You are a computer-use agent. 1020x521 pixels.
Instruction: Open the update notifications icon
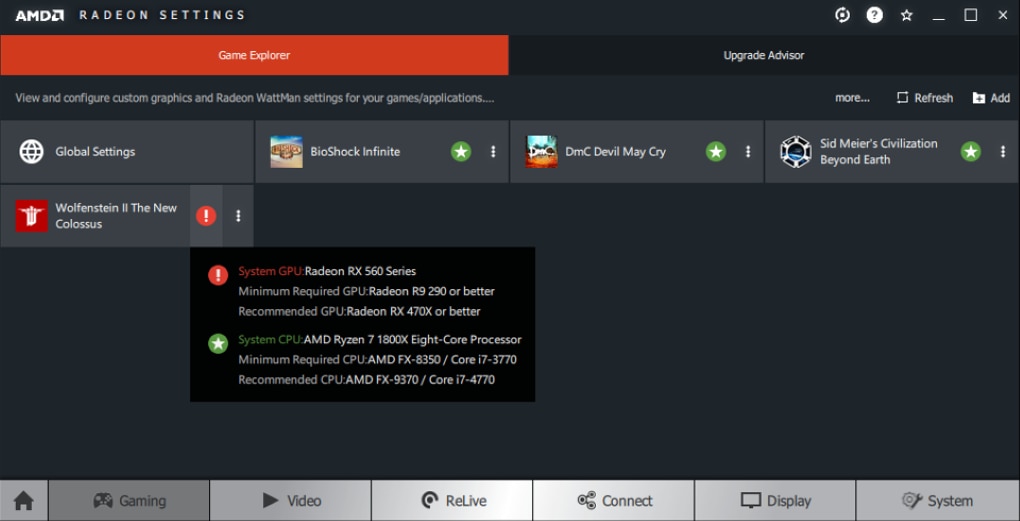(842, 15)
